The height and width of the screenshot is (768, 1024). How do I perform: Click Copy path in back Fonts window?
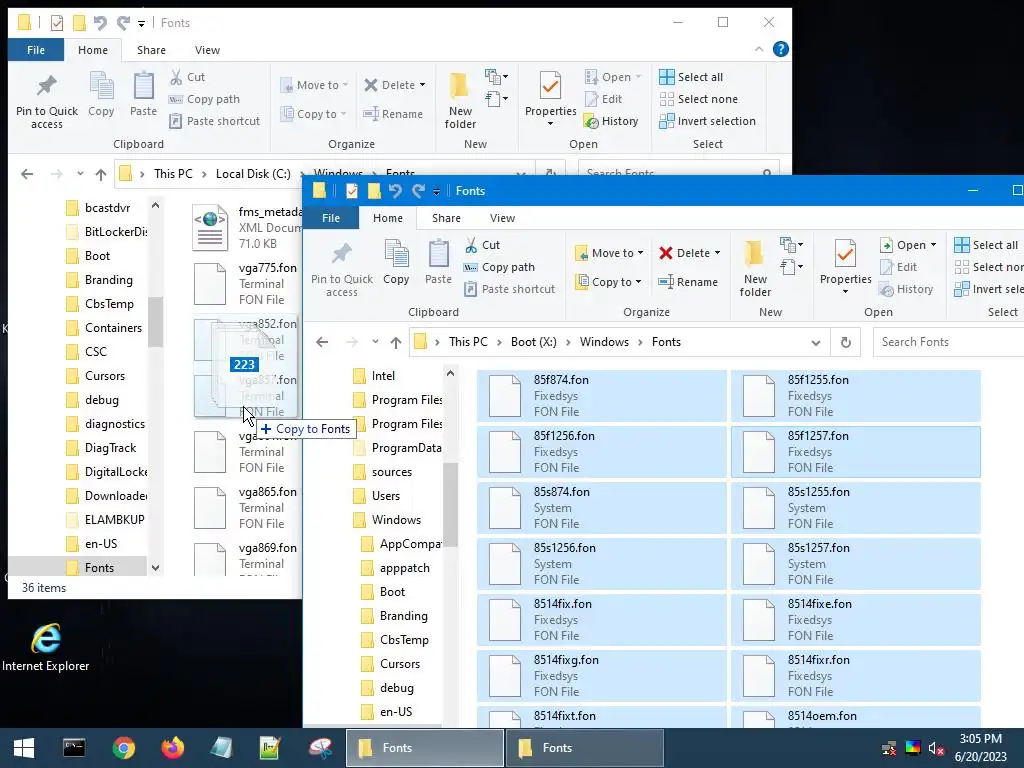(204, 99)
